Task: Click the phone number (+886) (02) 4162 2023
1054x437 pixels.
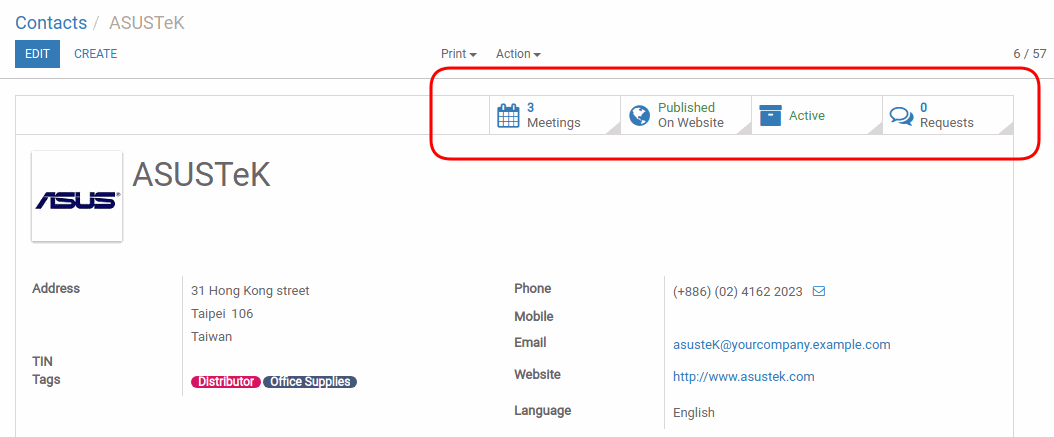Action: (x=737, y=292)
